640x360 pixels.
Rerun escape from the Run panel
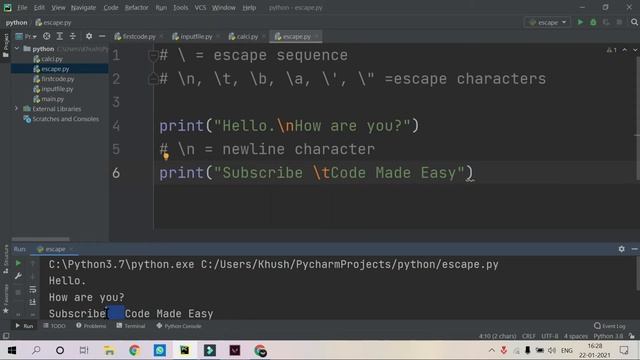18,263
